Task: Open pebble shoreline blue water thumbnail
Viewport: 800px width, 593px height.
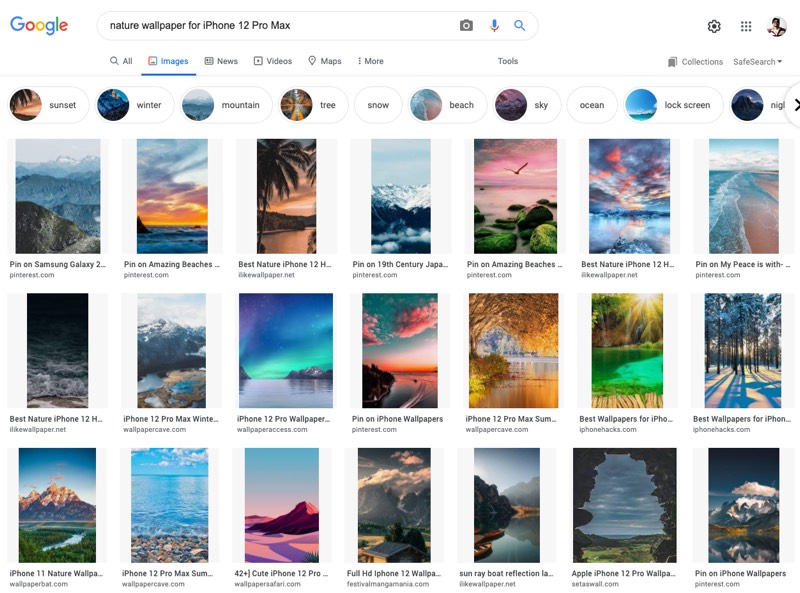Action: [x=169, y=505]
